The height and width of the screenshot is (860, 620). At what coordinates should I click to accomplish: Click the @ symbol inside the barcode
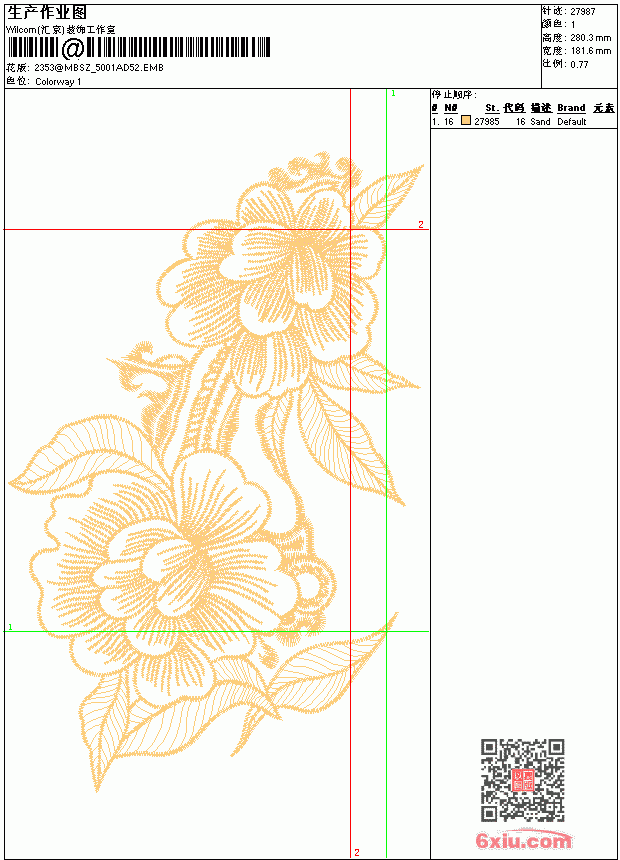pos(72,48)
